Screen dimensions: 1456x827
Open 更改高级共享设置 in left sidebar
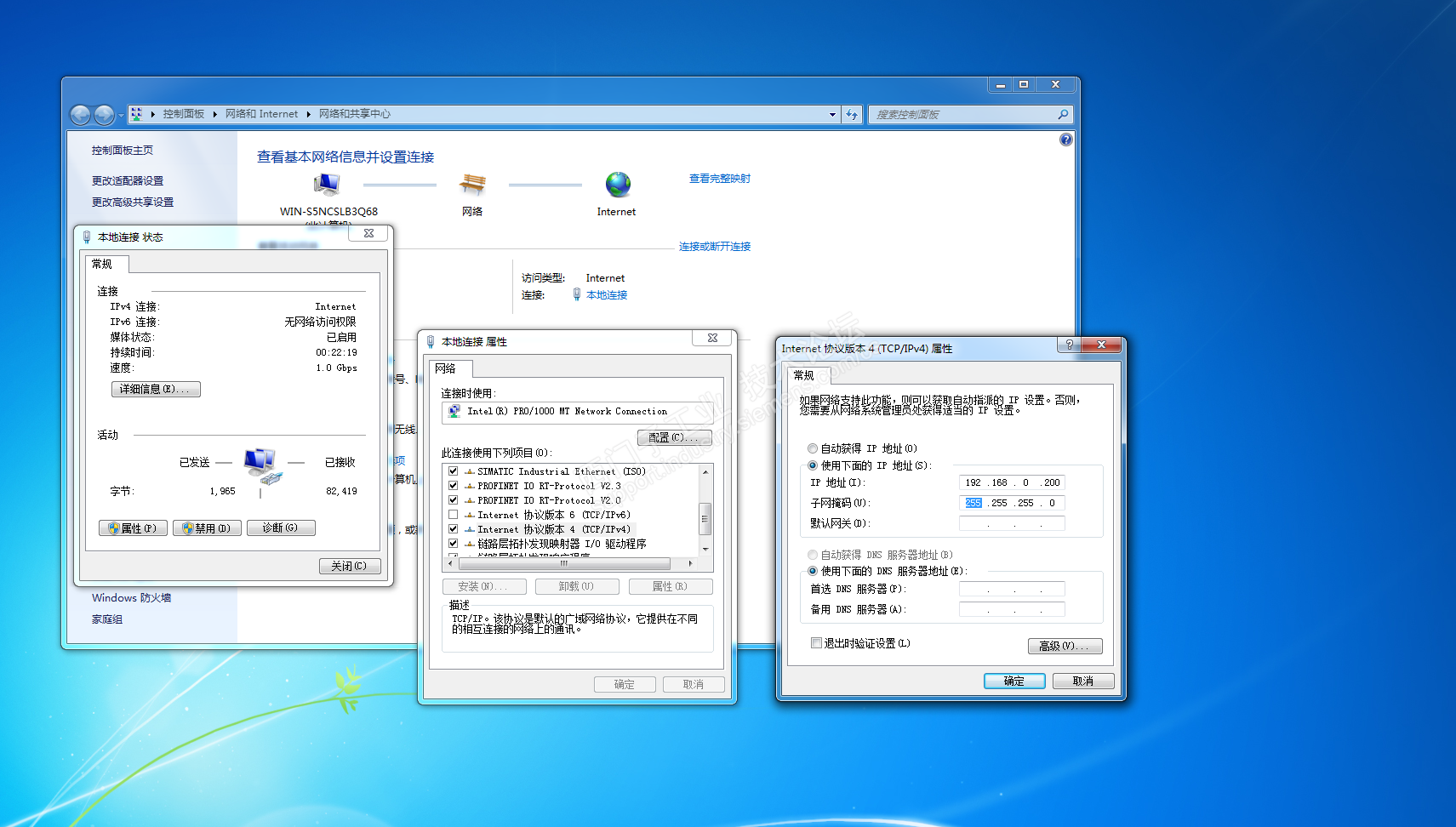click(x=133, y=202)
